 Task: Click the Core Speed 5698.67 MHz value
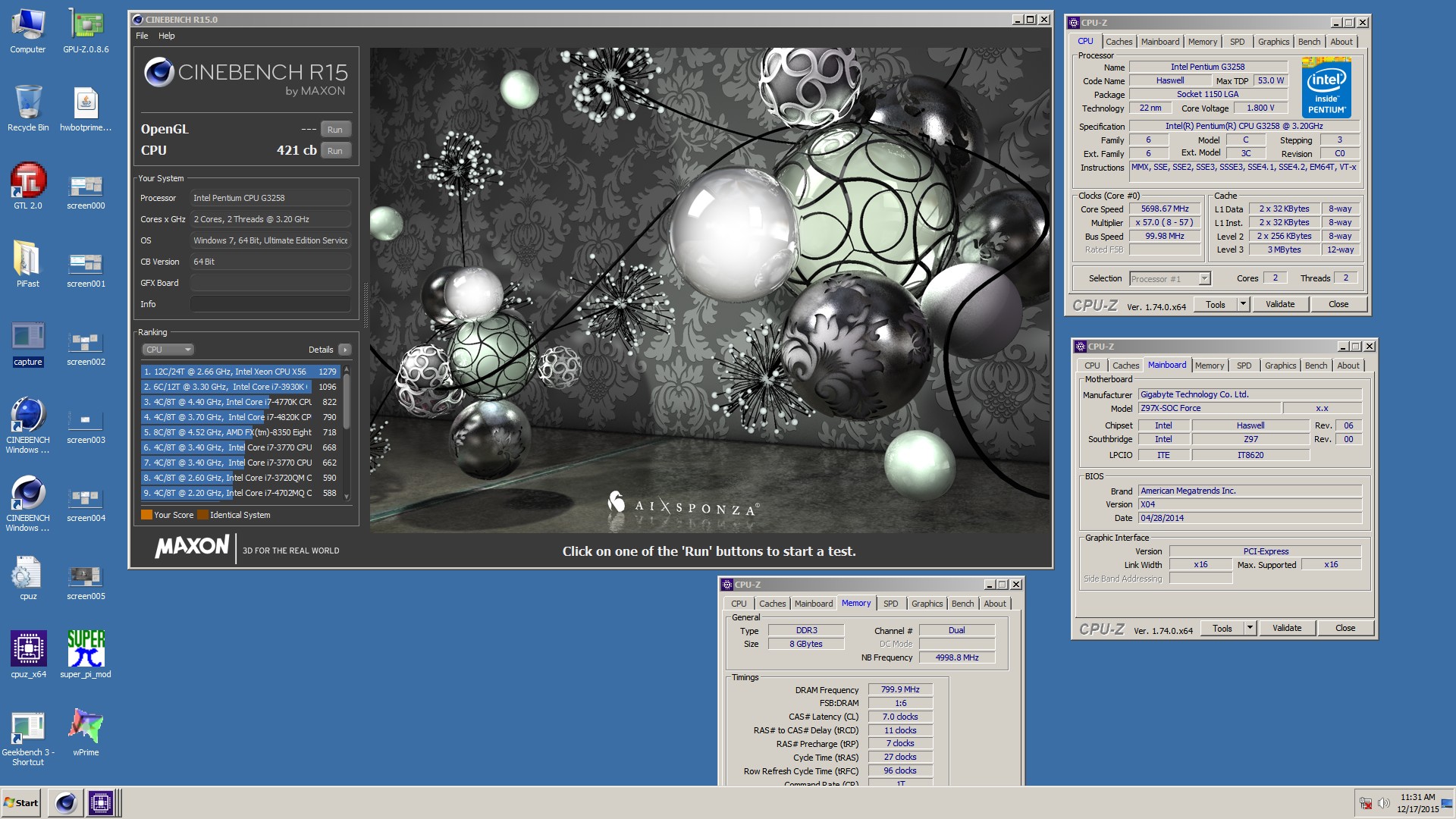click(1165, 209)
